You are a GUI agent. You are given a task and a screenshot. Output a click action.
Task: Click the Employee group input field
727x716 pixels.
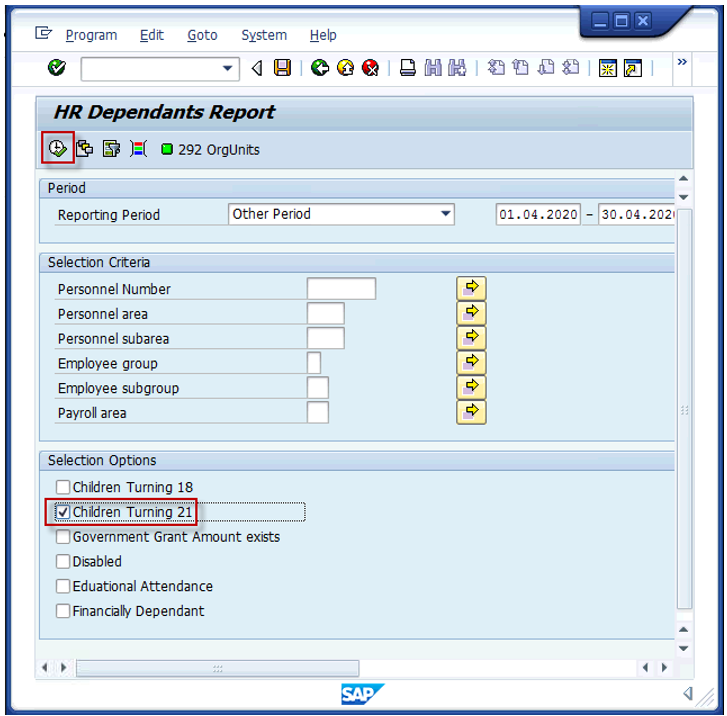pos(313,363)
